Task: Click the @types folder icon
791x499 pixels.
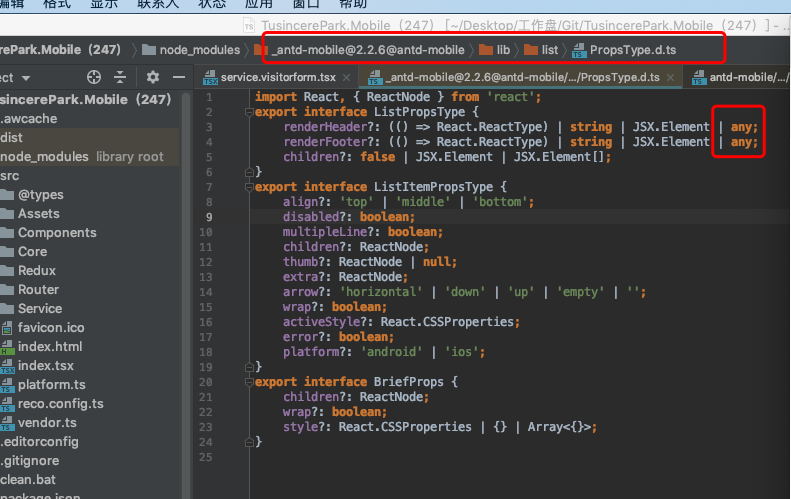Action: [x=7, y=195]
